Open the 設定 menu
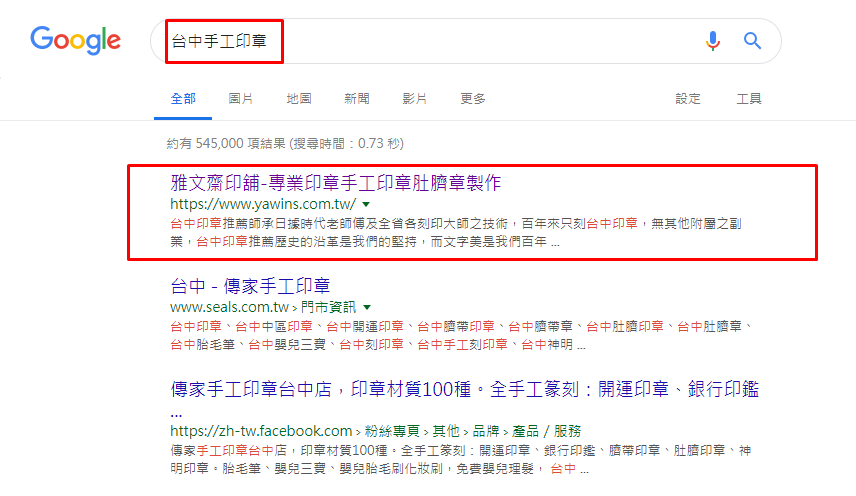Screen dimensions: 856x496 point(688,99)
